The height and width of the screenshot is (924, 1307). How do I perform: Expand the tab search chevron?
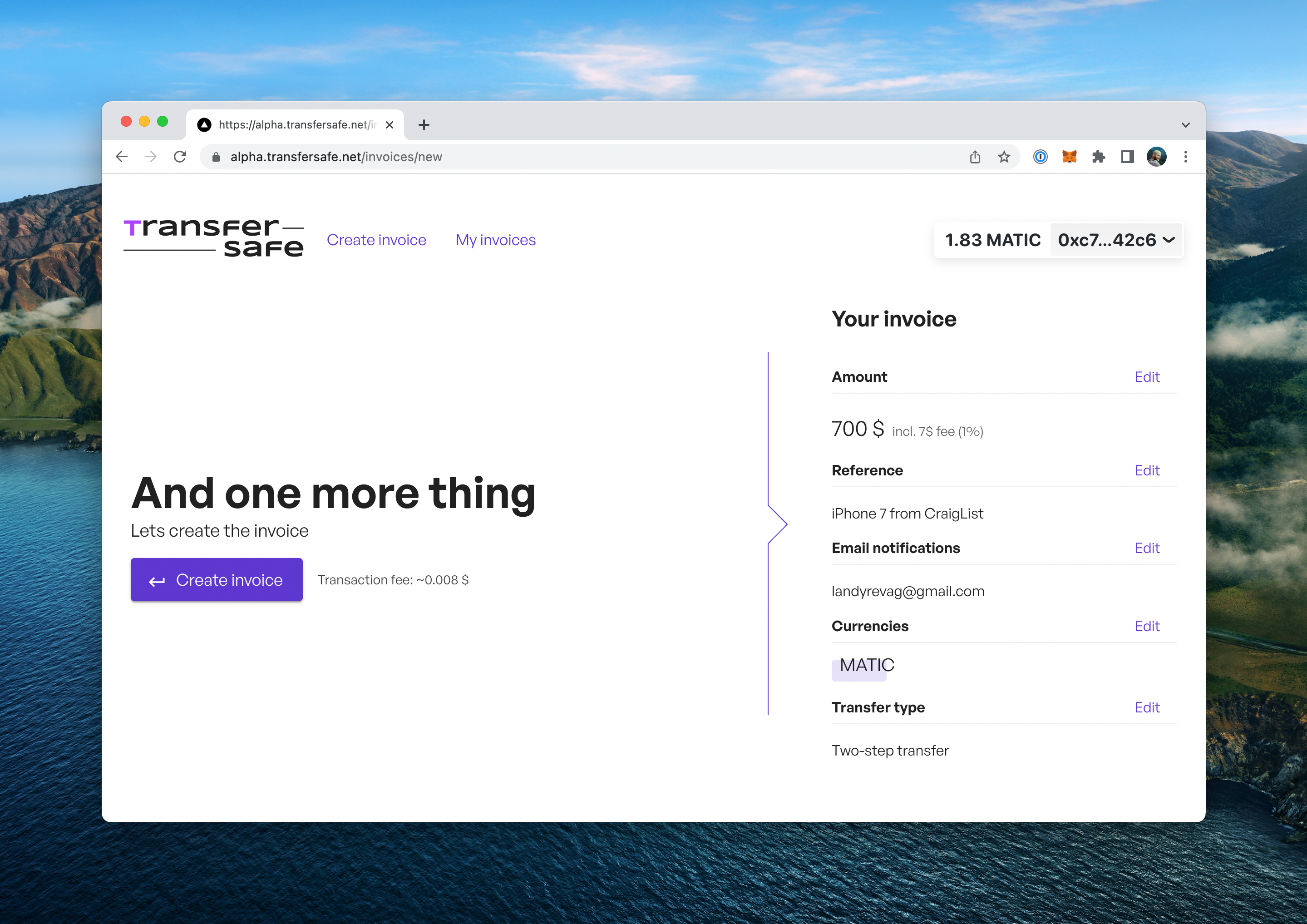click(1185, 125)
